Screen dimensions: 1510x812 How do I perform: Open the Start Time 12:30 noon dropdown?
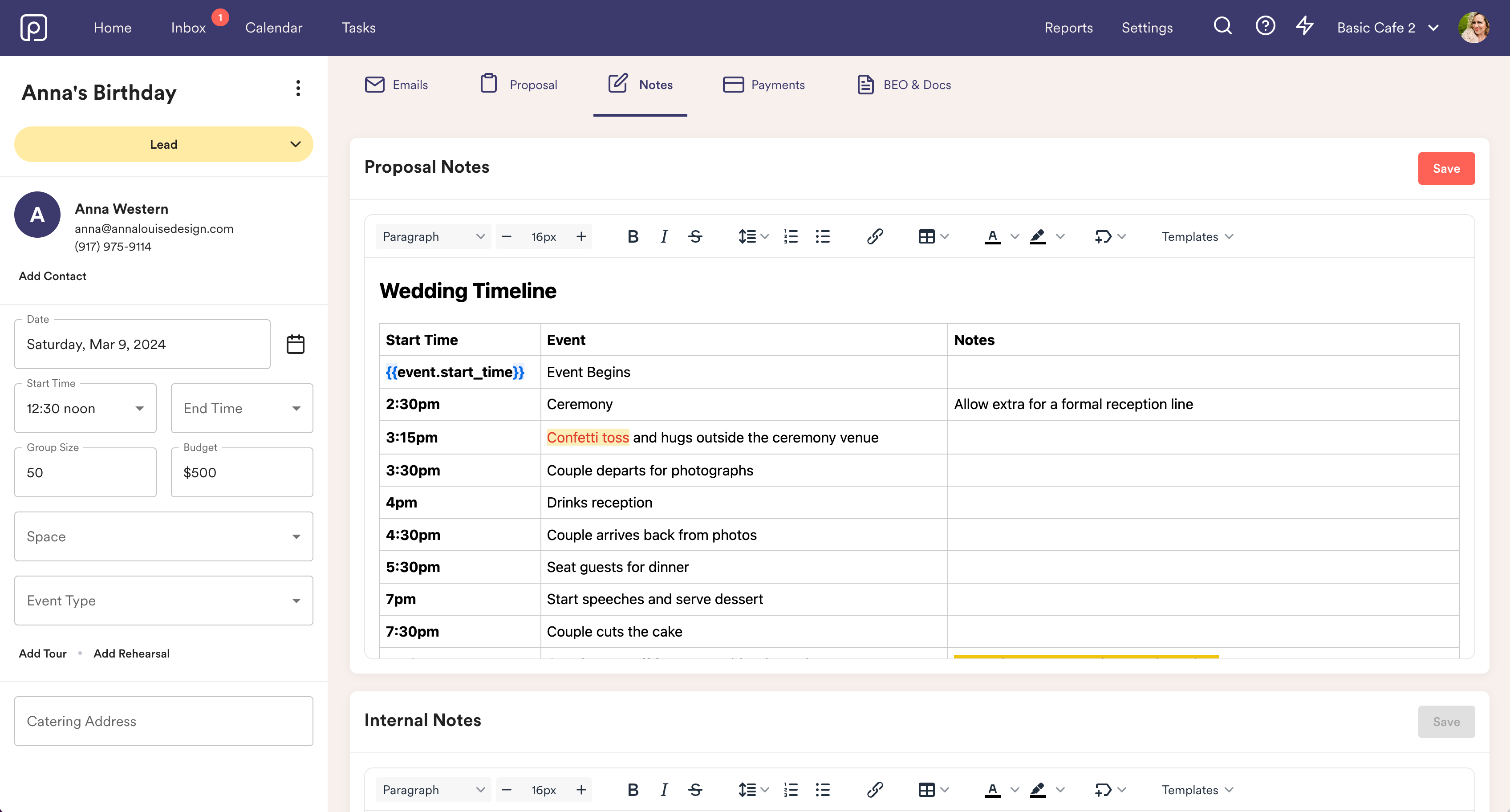tap(85, 409)
